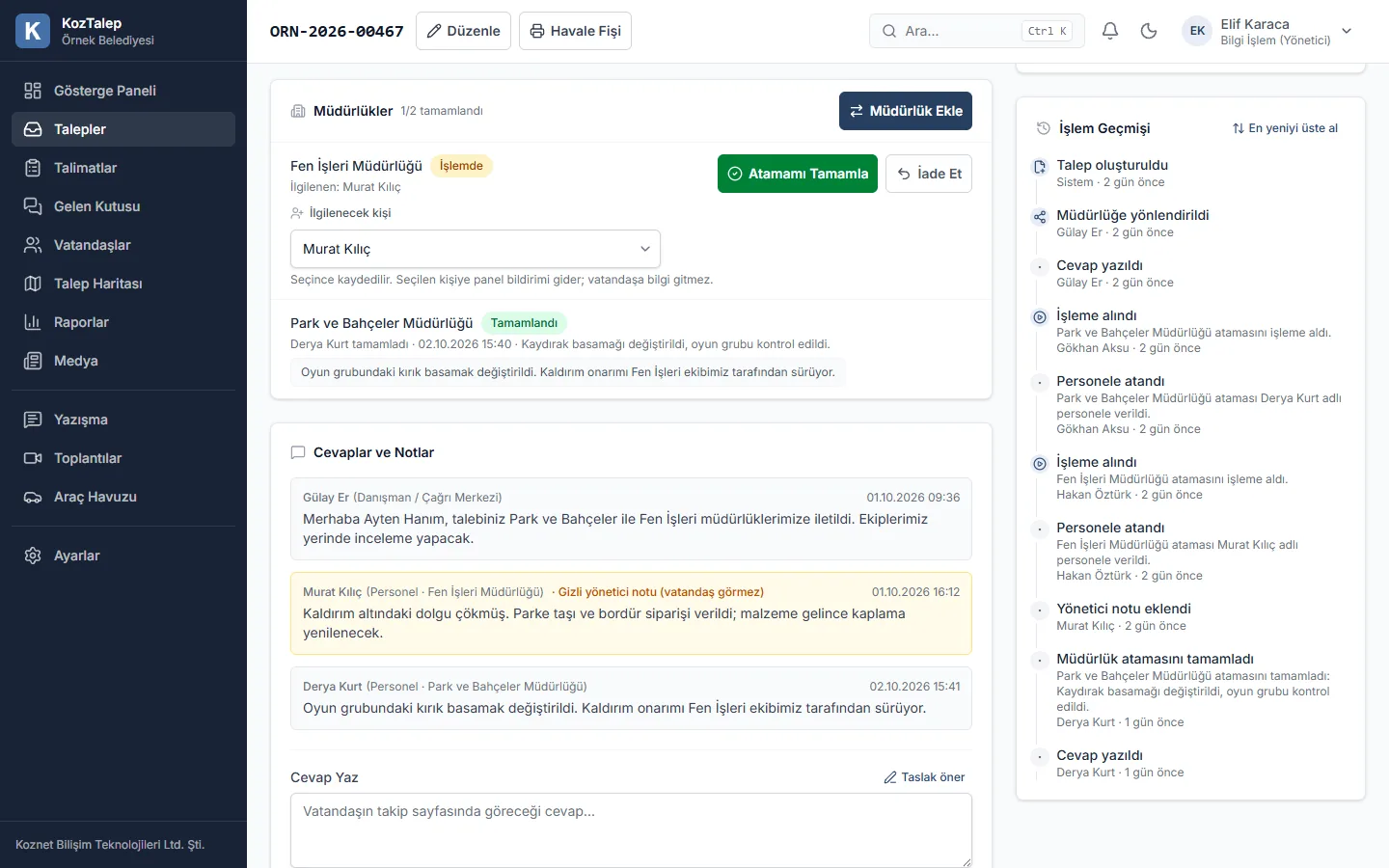
Task: Open Gelen Kutusu menu item
Action: coord(123,206)
